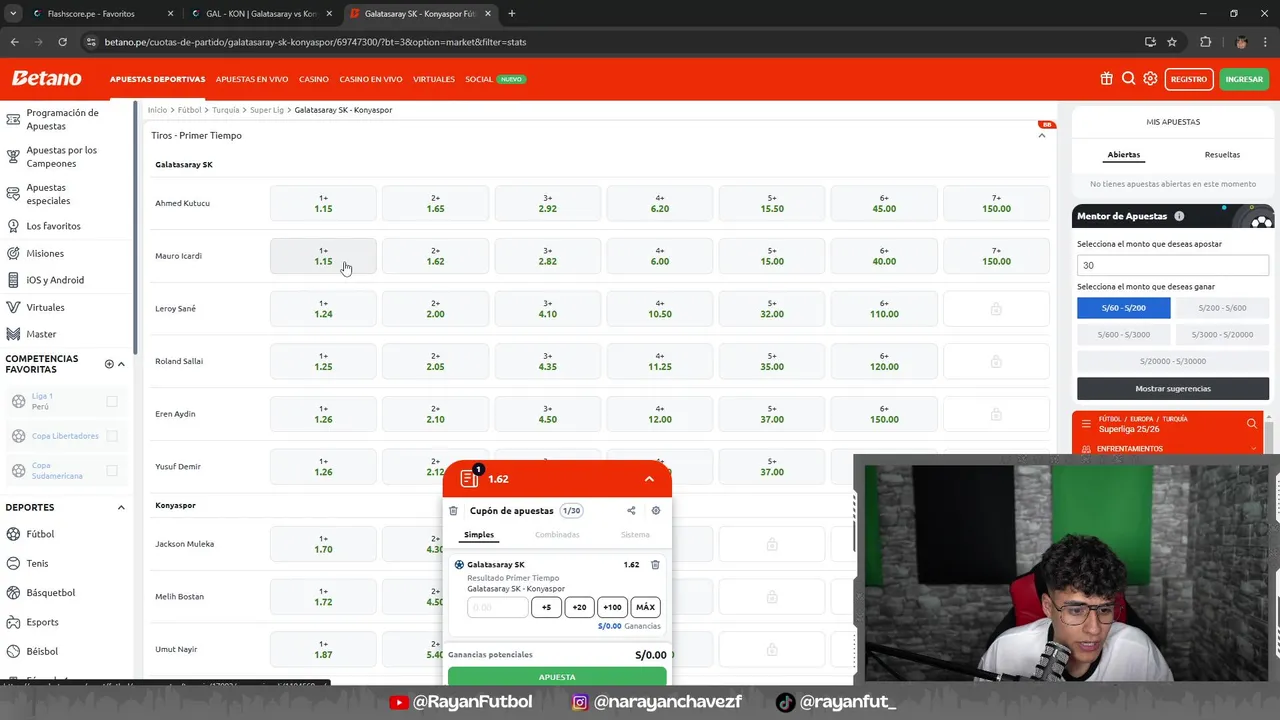Select the Combinadas coupon tab
Screen dimensions: 1280x720
pyautogui.click(x=557, y=535)
